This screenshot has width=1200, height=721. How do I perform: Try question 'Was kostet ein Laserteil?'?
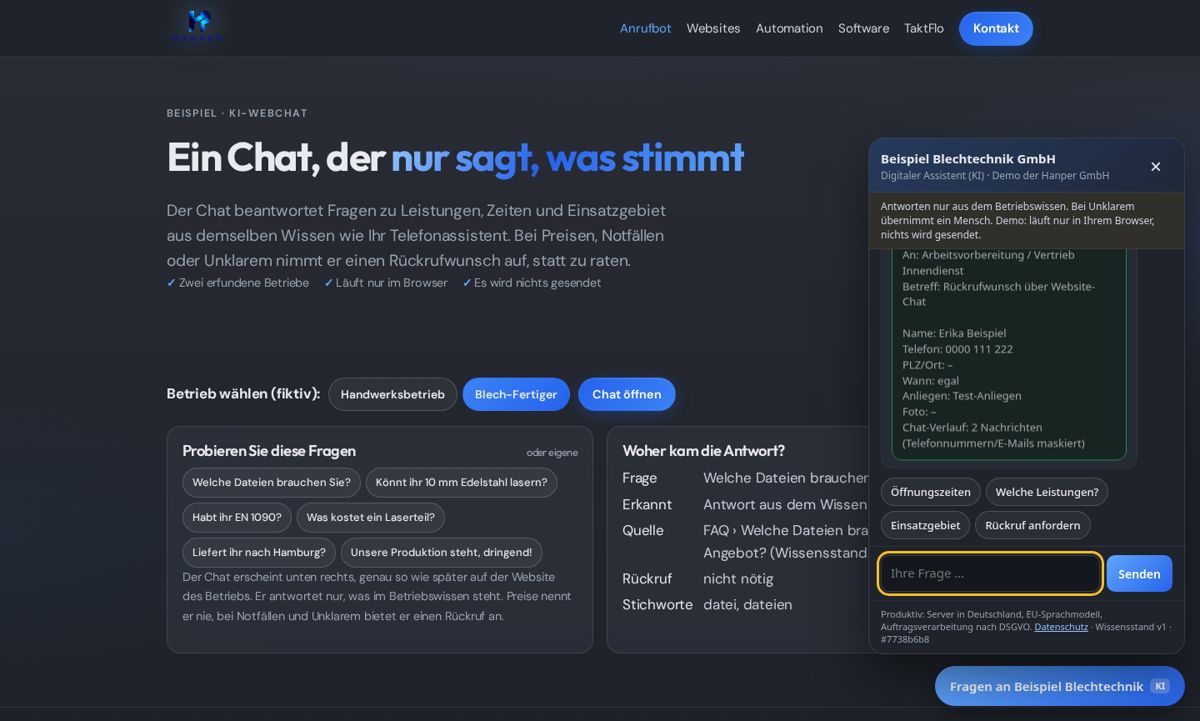coord(370,517)
